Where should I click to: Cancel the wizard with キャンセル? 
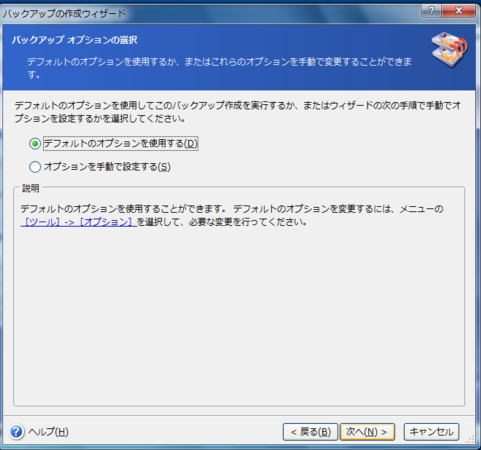(431, 432)
